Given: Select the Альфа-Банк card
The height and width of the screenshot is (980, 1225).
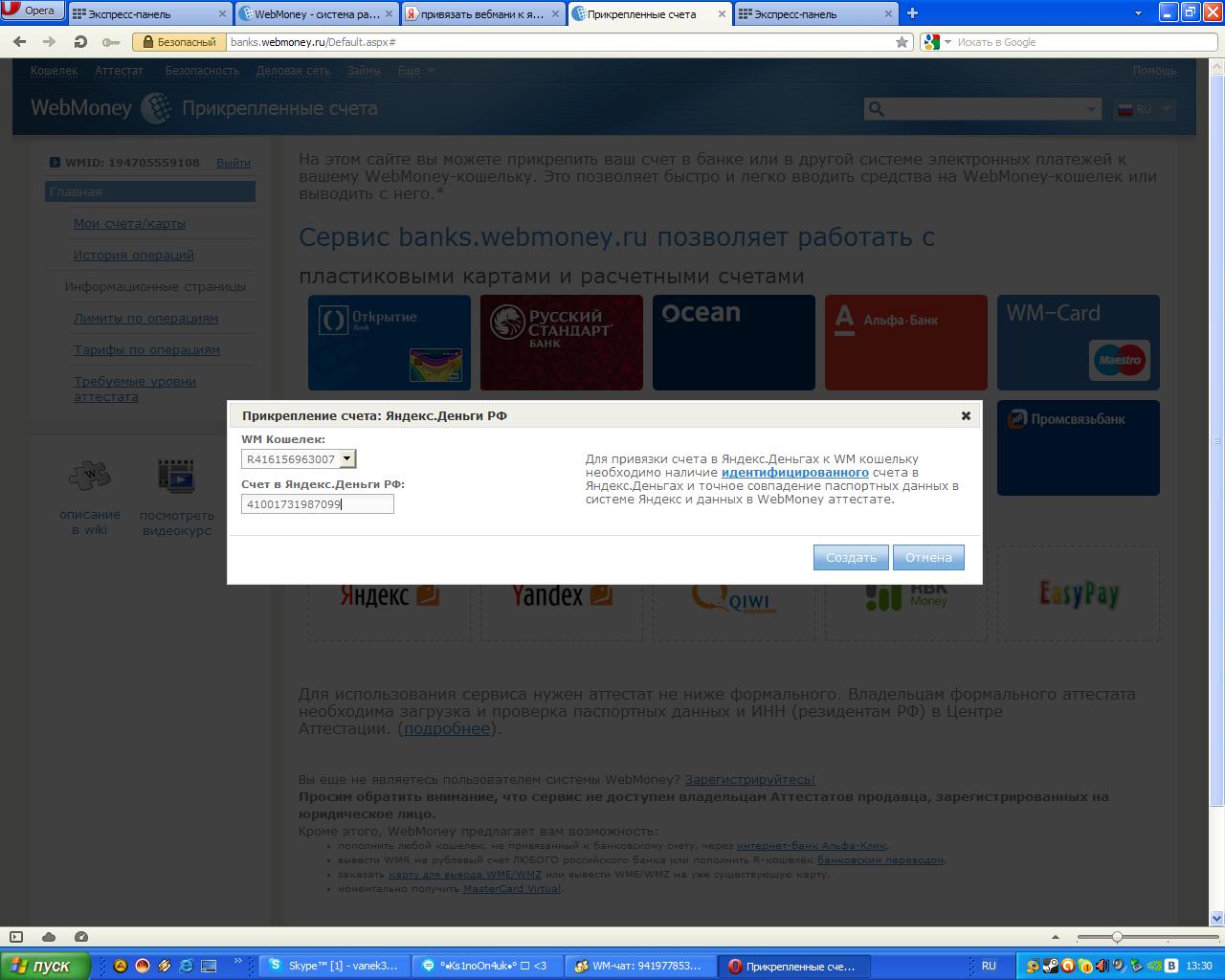Looking at the screenshot, I should [906, 343].
